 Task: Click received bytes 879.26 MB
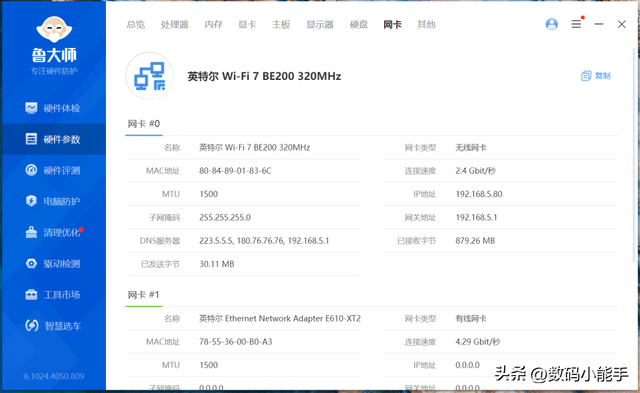coord(475,240)
